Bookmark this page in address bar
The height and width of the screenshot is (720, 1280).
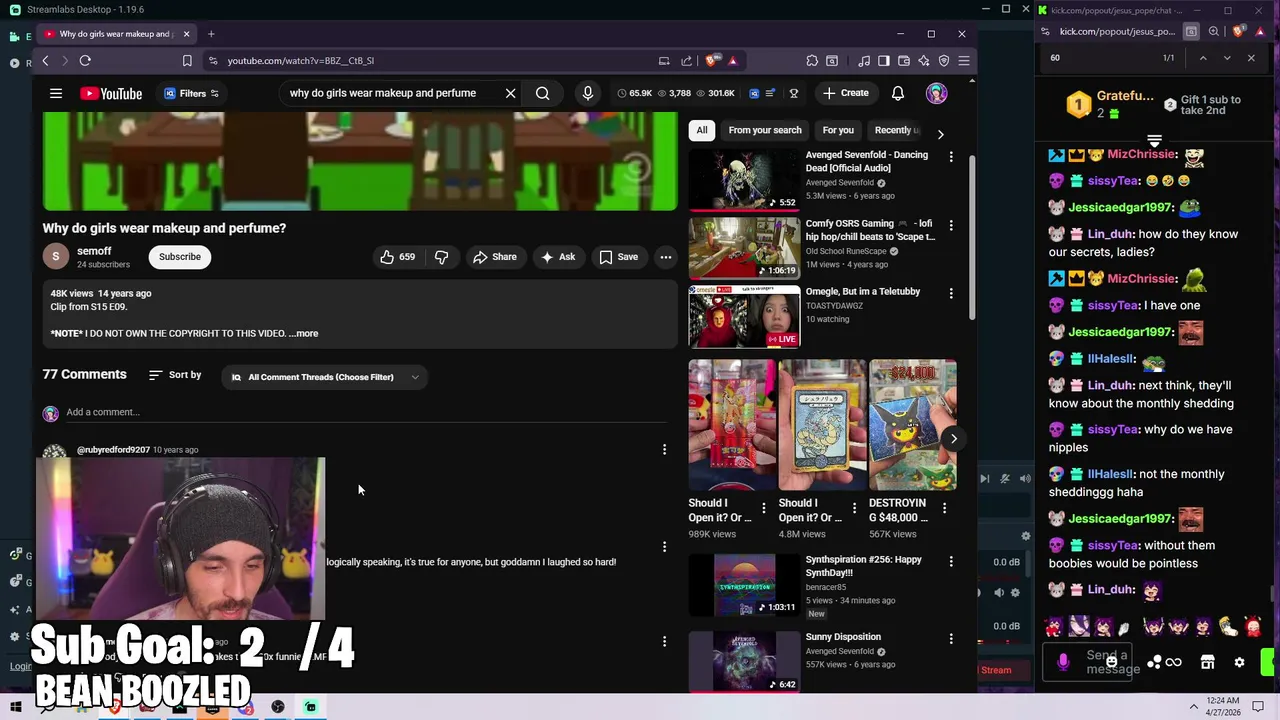[x=187, y=61]
